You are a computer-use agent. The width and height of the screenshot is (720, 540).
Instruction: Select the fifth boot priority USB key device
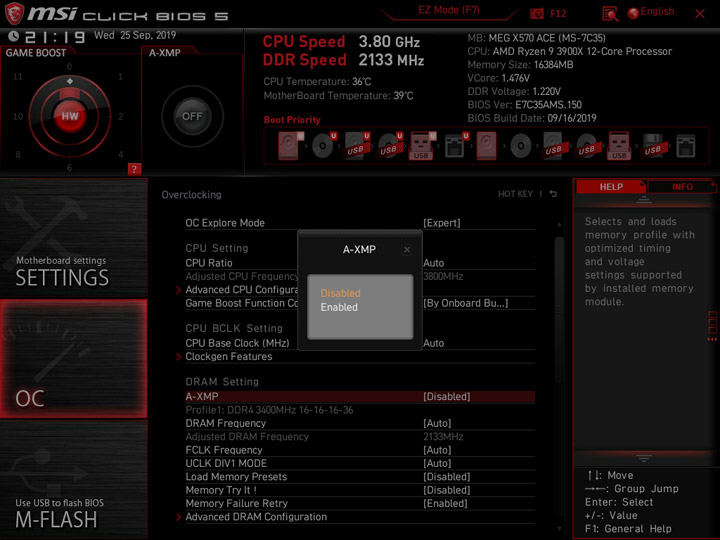point(422,146)
